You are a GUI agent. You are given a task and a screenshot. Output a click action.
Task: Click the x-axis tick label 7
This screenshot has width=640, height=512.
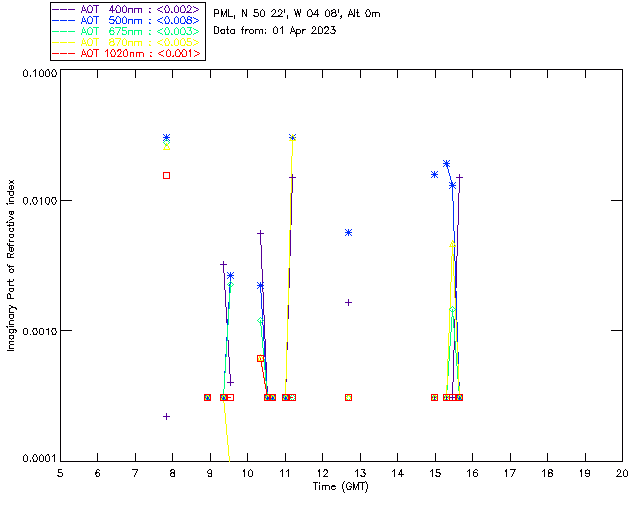point(135,473)
